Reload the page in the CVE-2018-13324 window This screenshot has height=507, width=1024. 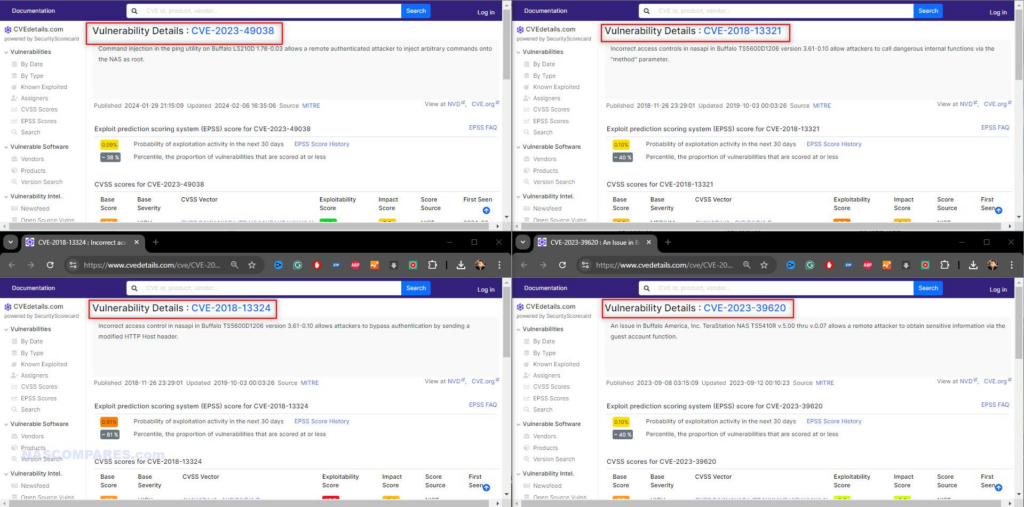pyautogui.click(x=50, y=265)
